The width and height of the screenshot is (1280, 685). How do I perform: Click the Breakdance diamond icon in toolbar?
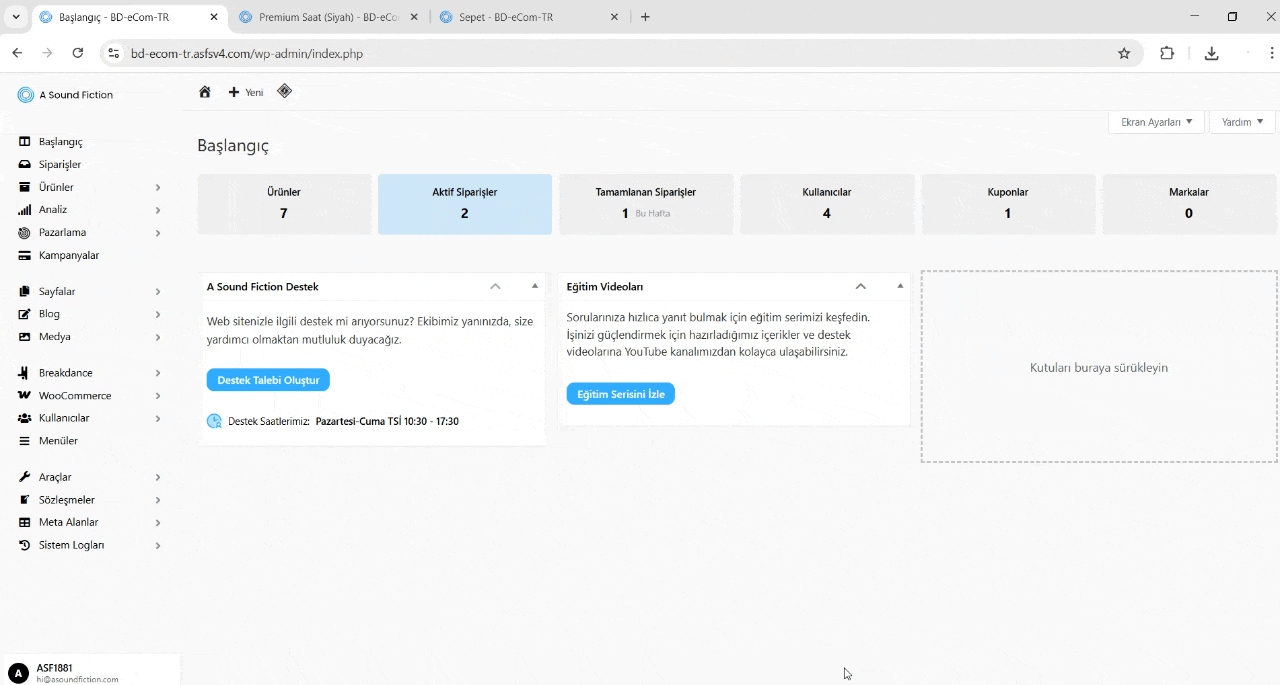[284, 91]
